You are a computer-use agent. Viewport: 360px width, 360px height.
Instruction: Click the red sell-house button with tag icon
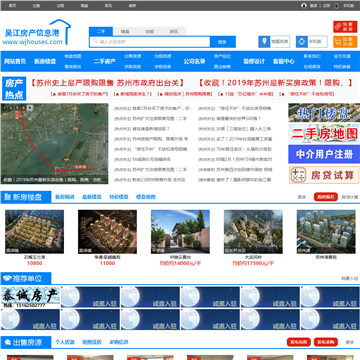point(345,27)
